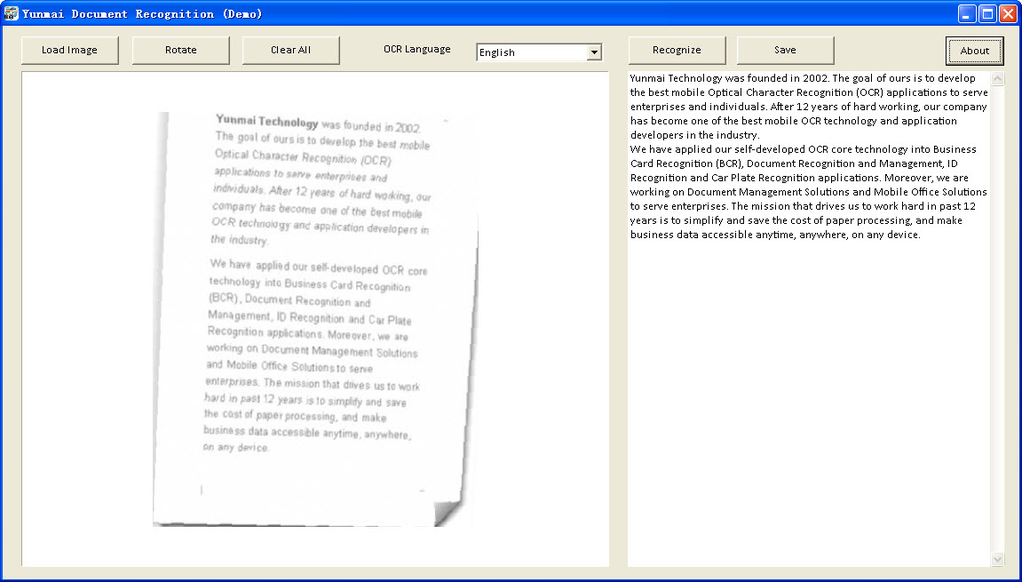Click the Load Image button

click(70, 50)
